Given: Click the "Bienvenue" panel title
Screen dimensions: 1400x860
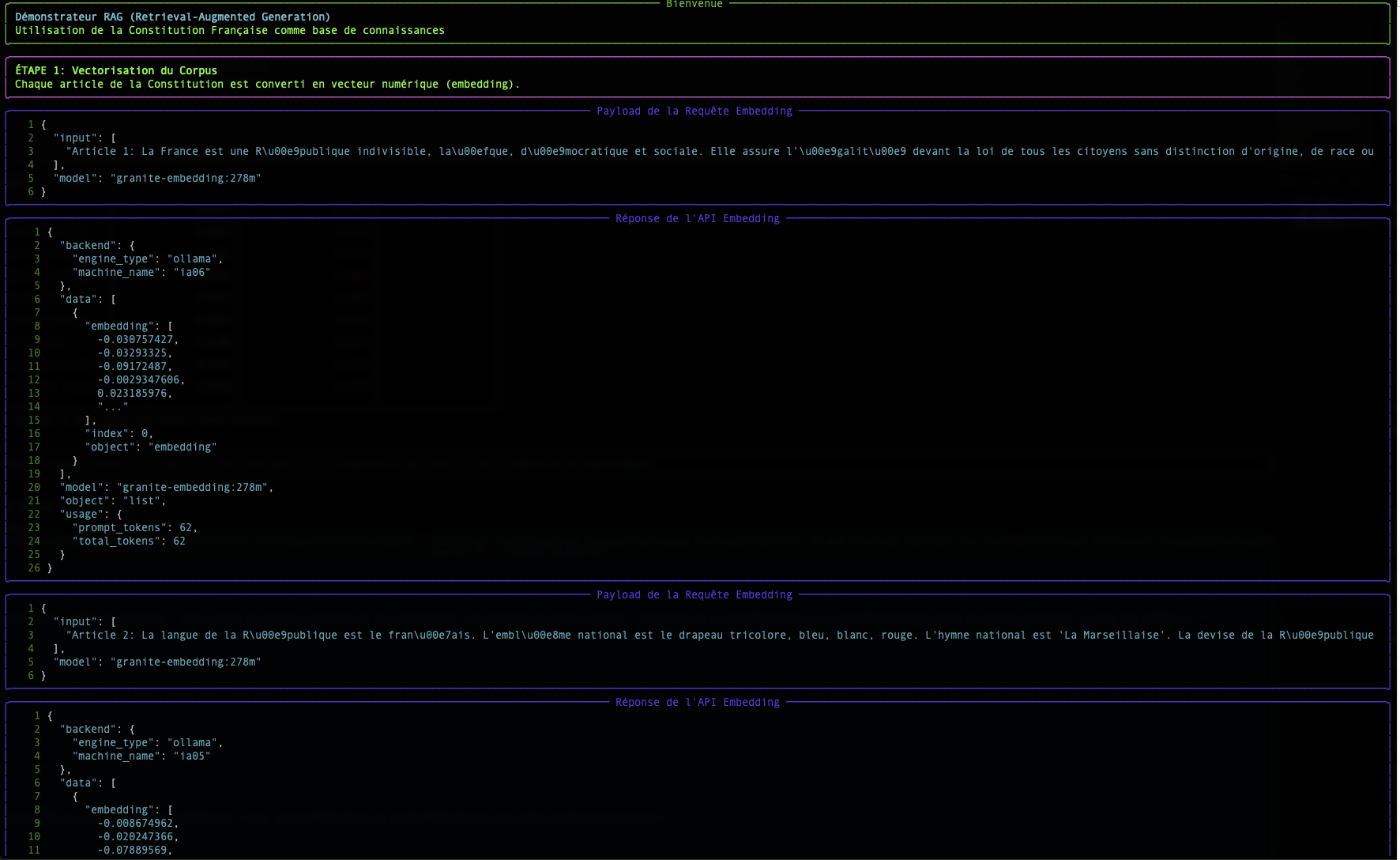Looking at the screenshot, I should pyautogui.click(x=694, y=5).
